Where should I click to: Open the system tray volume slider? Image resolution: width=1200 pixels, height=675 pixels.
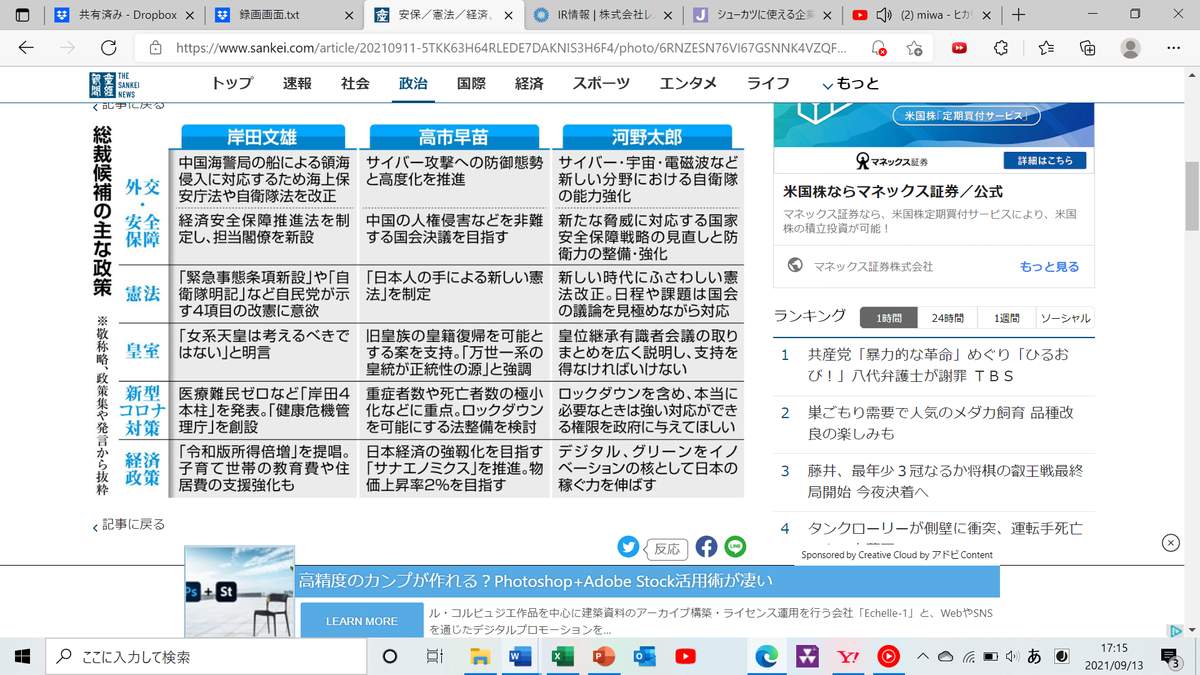1012,657
